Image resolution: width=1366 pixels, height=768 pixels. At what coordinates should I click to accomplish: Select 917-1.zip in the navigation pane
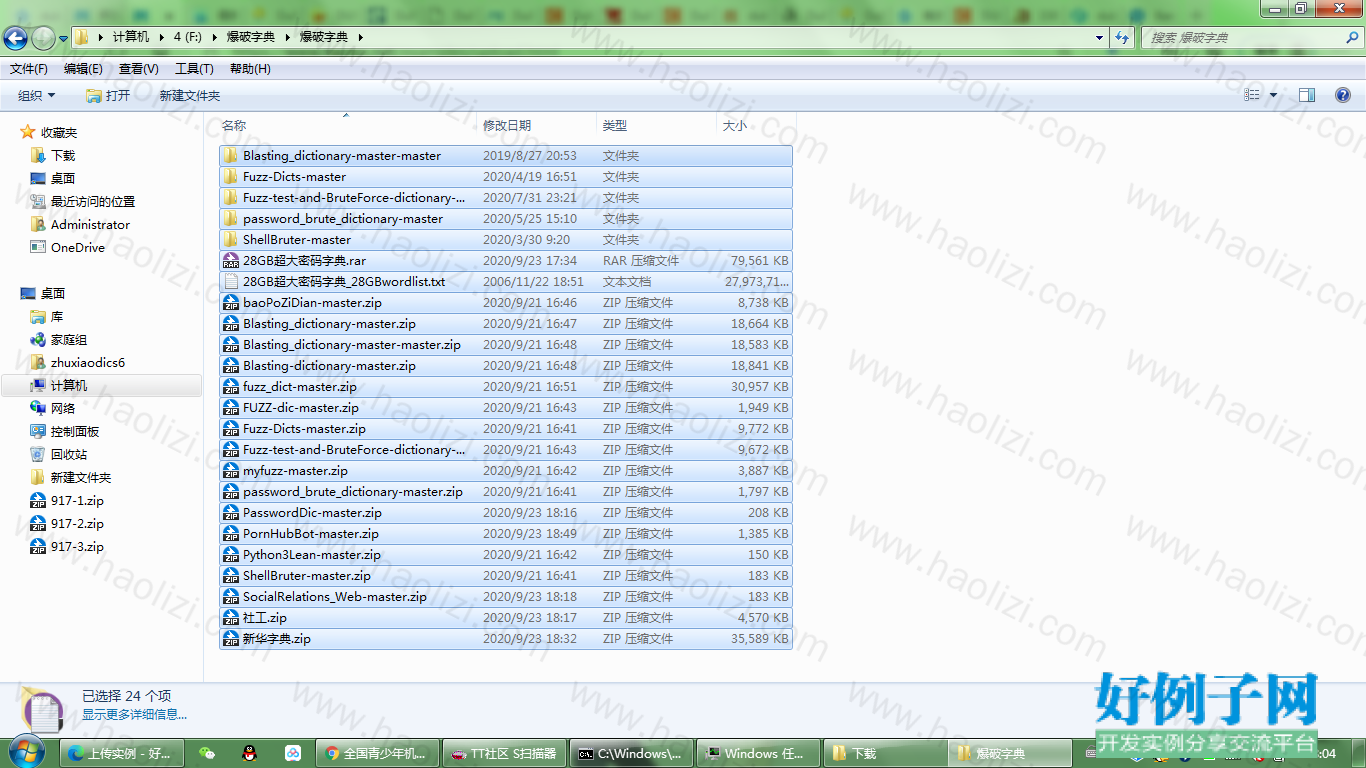click(77, 501)
